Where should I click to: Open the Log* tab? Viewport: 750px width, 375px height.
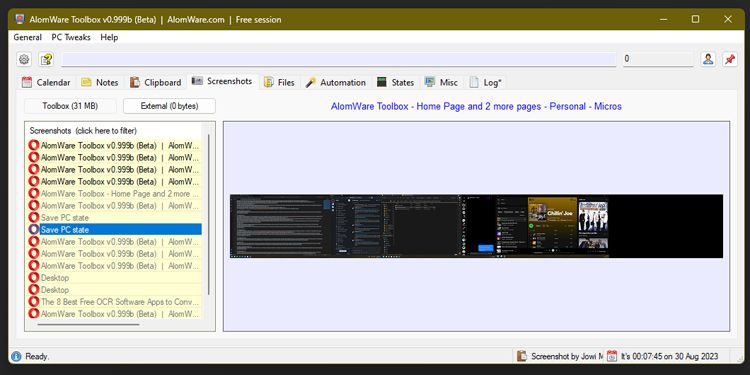(x=485, y=82)
